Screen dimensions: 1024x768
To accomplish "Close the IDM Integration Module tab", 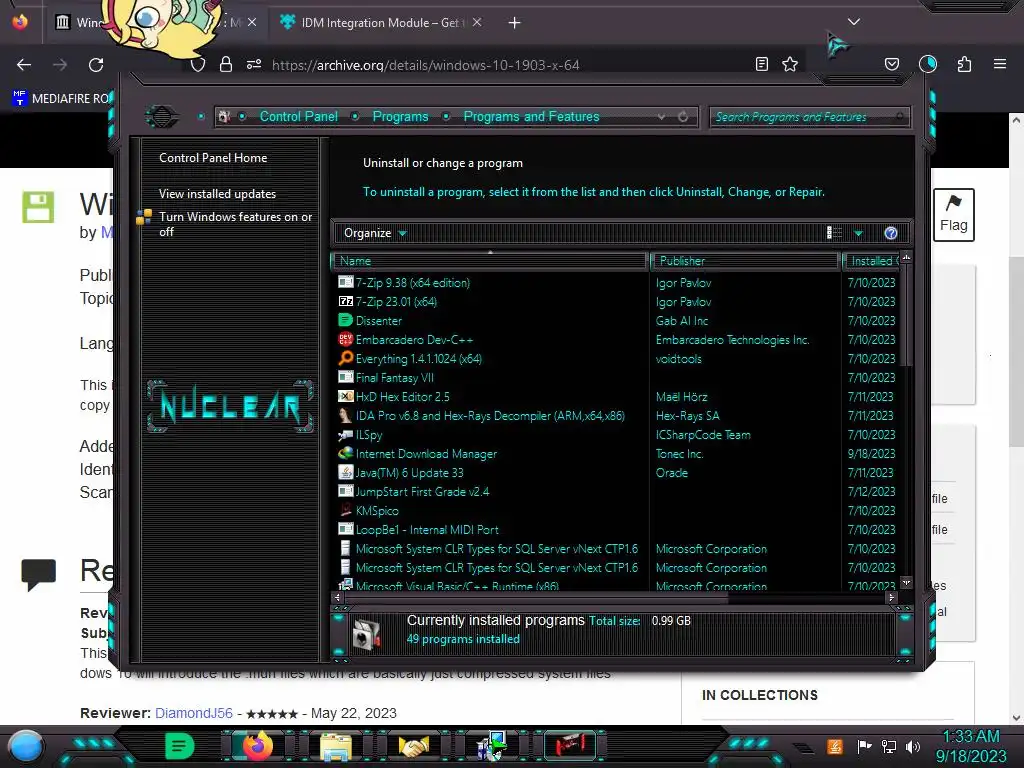I will pos(477,22).
